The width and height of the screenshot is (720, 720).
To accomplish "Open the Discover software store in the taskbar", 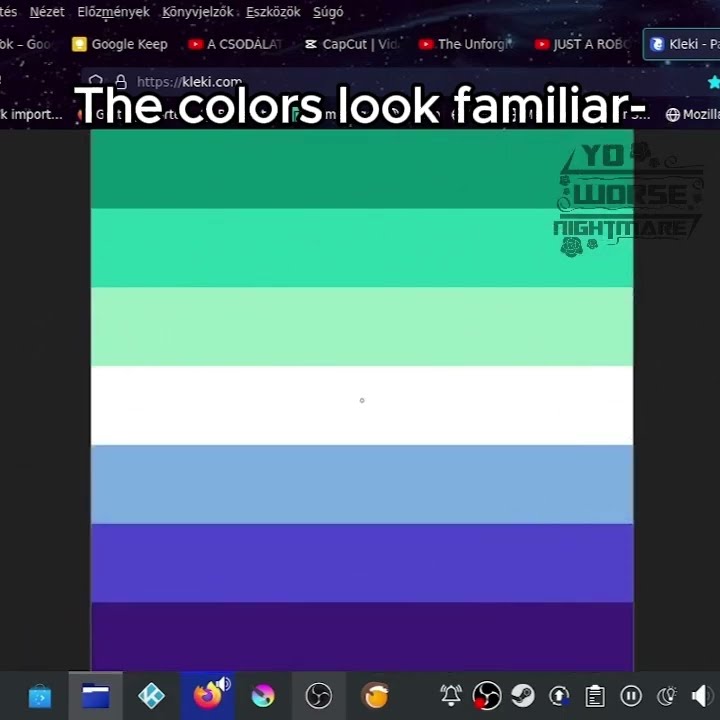I will point(40,696).
